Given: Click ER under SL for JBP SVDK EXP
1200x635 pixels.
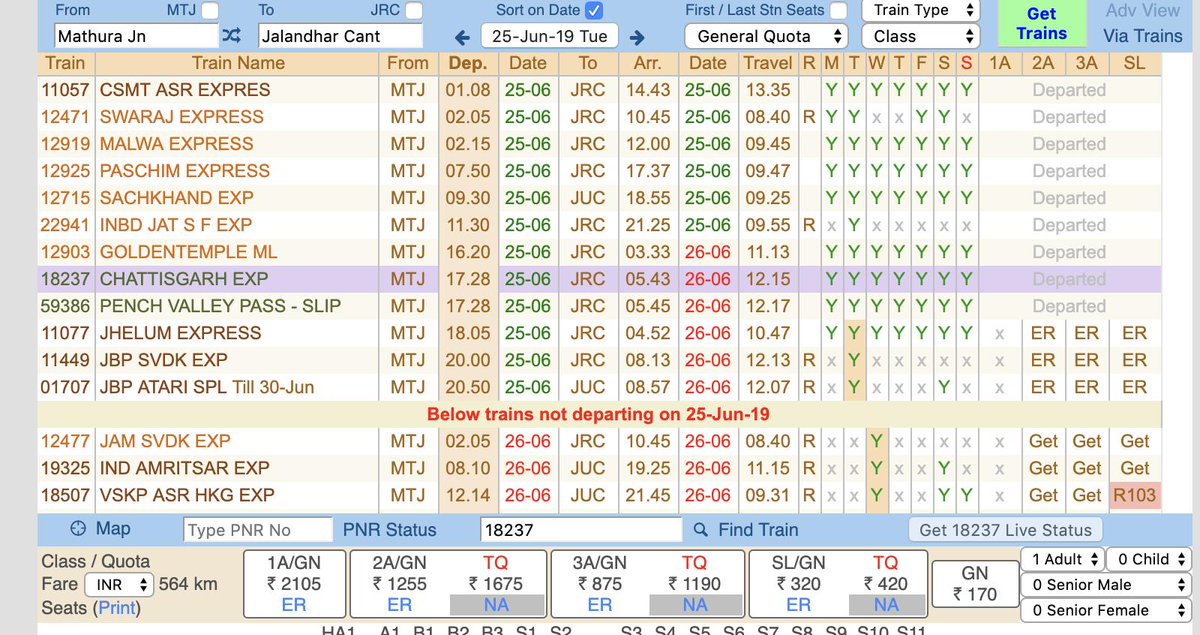Looking at the screenshot, I should (1134, 360).
